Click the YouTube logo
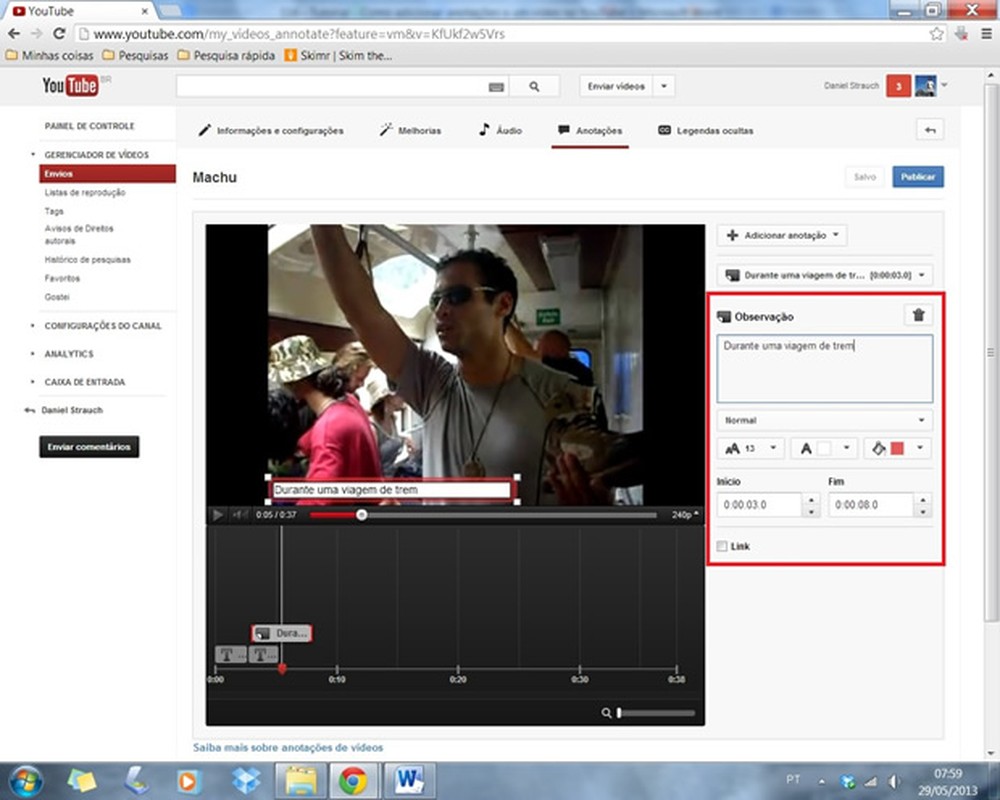The height and width of the screenshot is (800, 1000). point(70,85)
